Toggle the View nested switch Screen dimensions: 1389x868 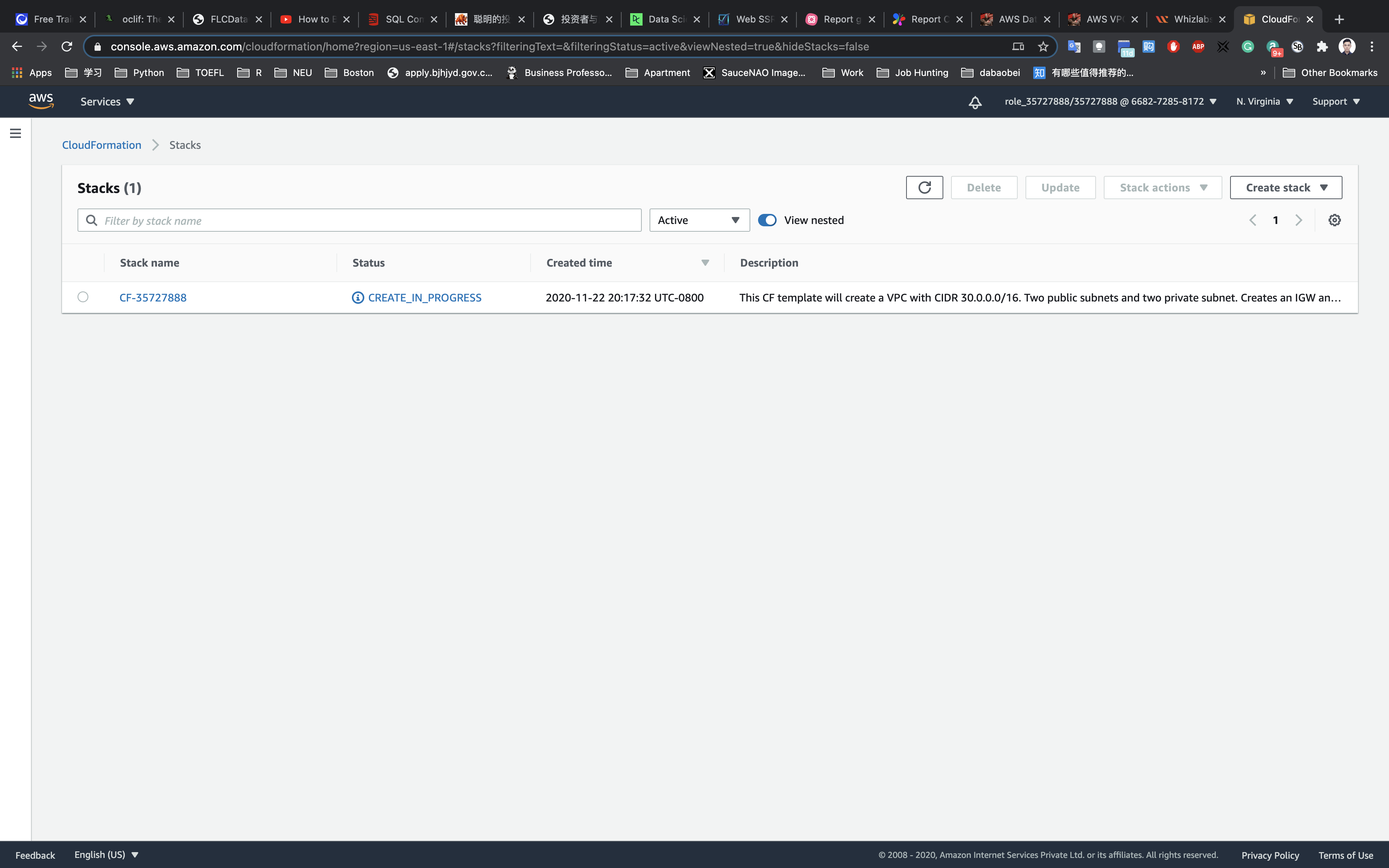[x=767, y=220]
